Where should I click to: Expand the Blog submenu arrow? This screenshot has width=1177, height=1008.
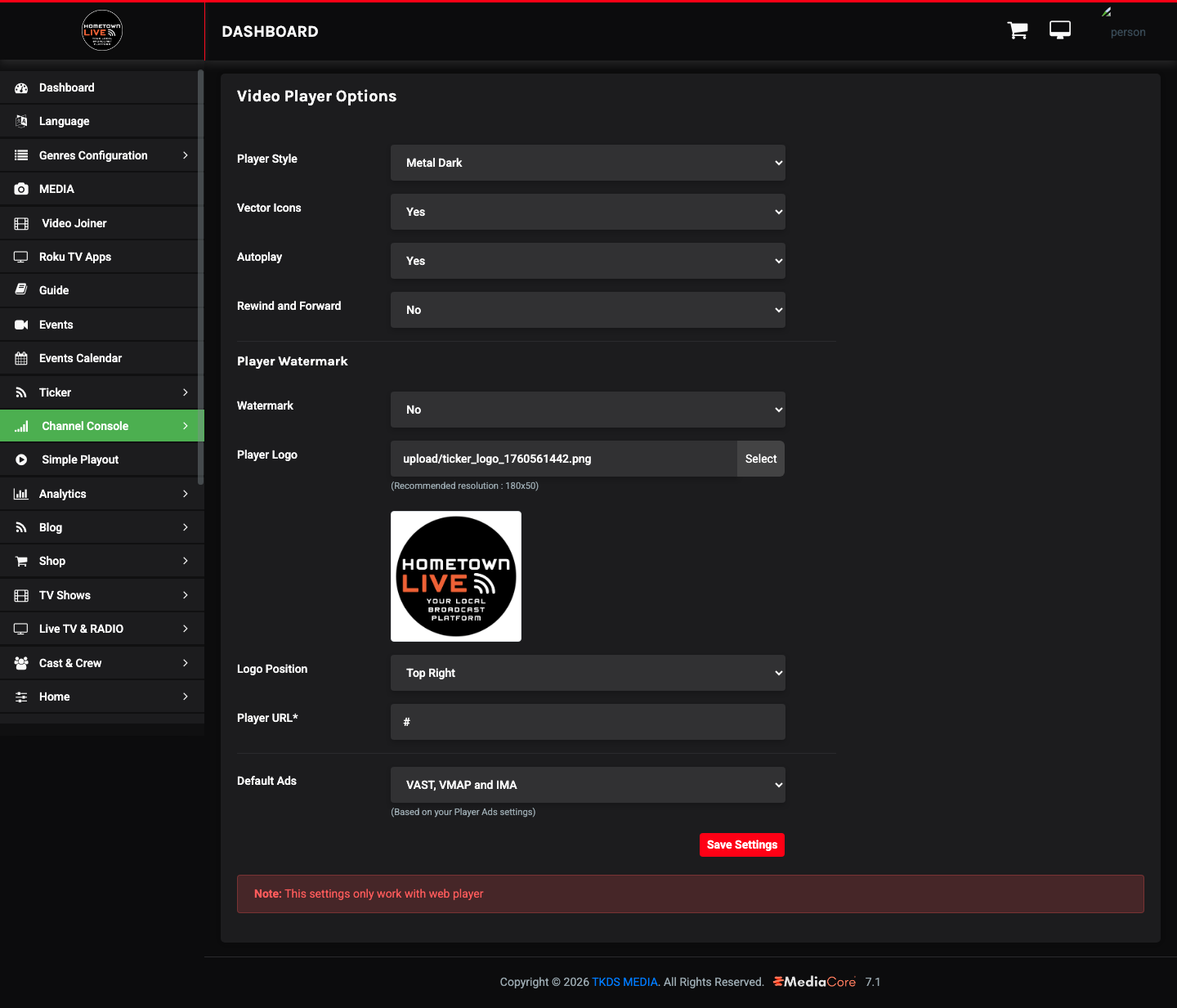point(186,527)
